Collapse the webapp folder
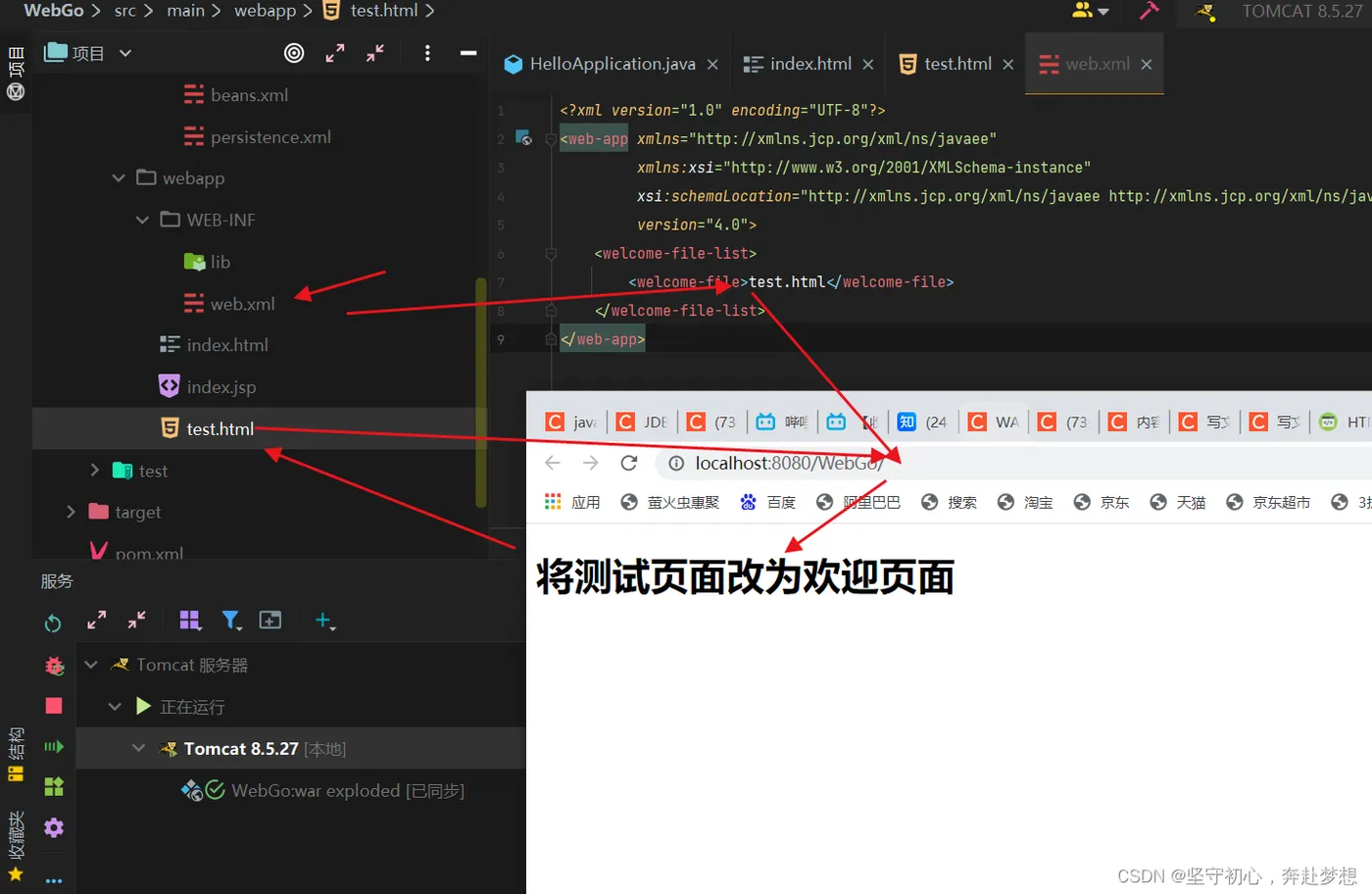 [119, 178]
